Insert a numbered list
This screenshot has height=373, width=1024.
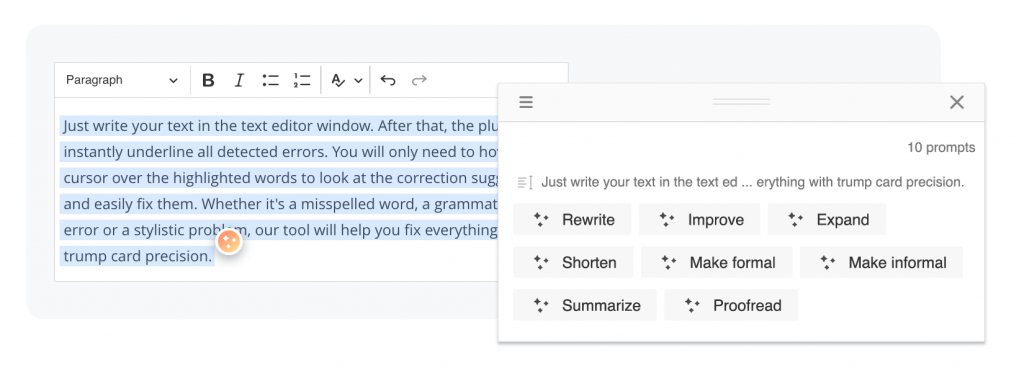302,80
